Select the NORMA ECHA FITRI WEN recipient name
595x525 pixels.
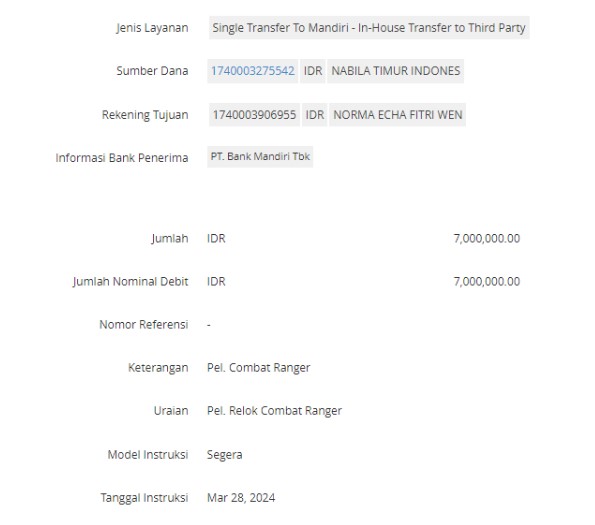pyautogui.click(x=397, y=115)
